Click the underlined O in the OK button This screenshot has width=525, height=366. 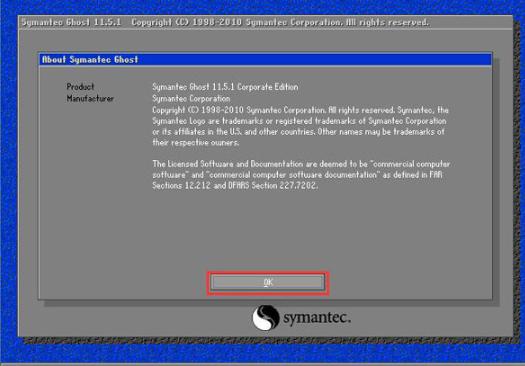tap(266, 283)
